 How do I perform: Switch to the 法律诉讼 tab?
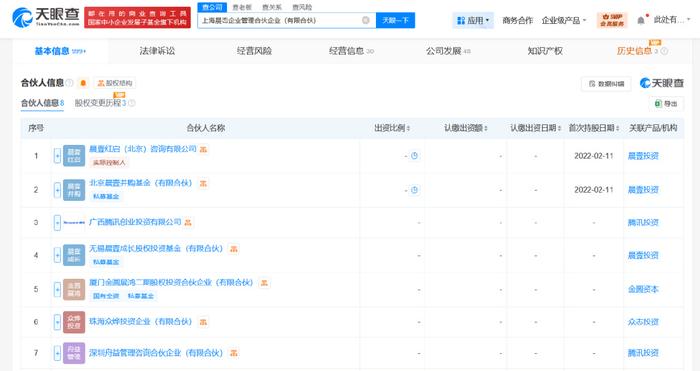click(x=157, y=51)
